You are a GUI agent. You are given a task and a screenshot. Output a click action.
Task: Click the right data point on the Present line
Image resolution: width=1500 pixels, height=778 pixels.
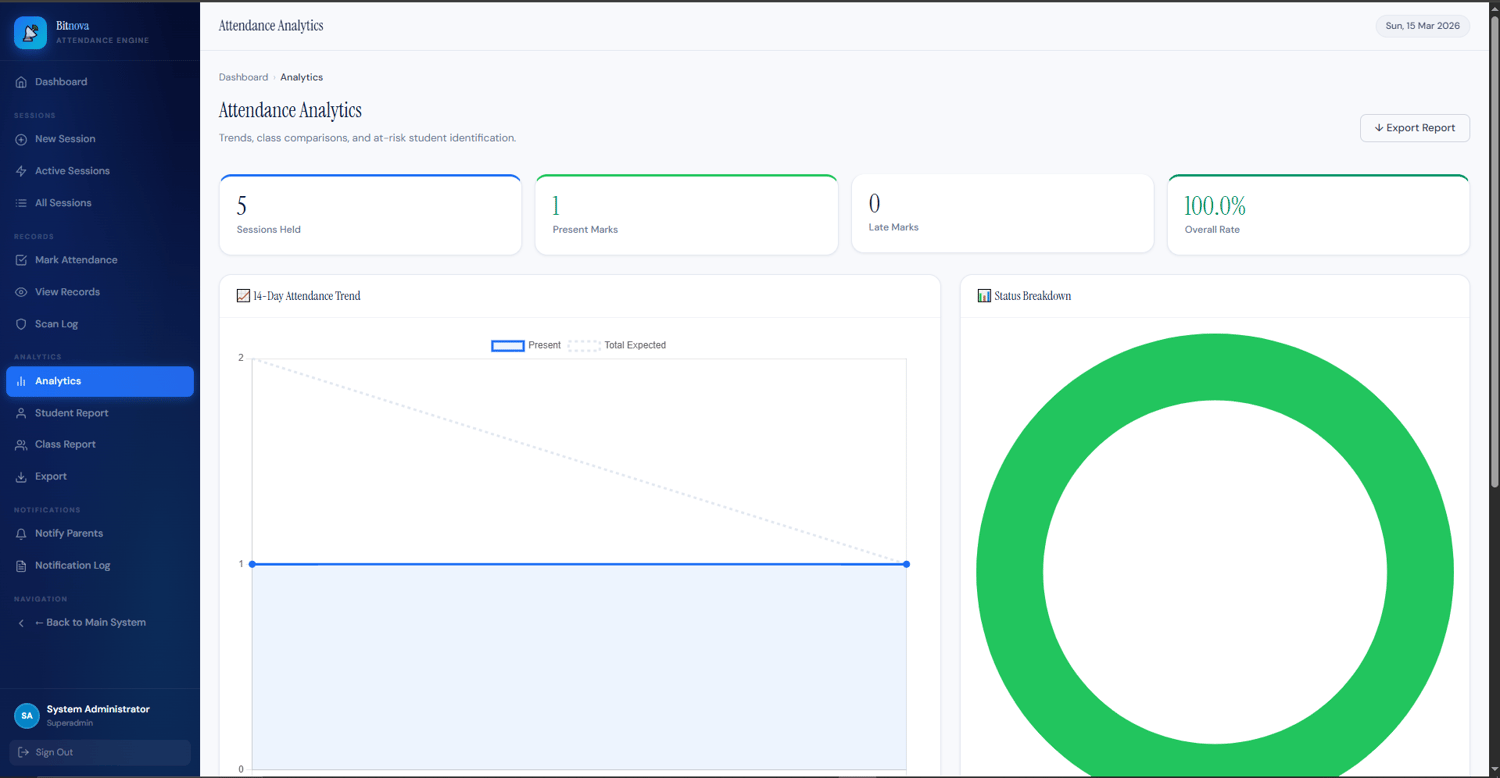pos(906,564)
